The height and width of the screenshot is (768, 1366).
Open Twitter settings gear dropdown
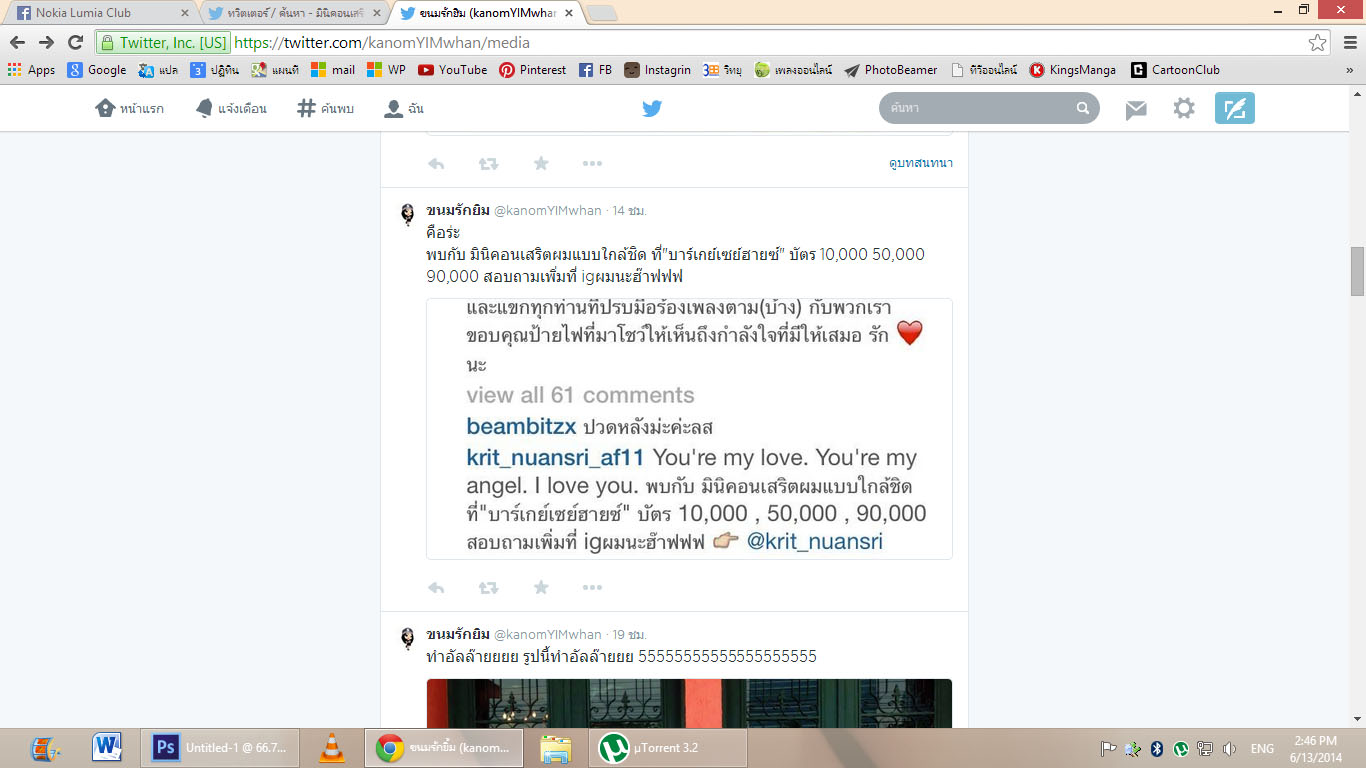(x=1184, y=108)
